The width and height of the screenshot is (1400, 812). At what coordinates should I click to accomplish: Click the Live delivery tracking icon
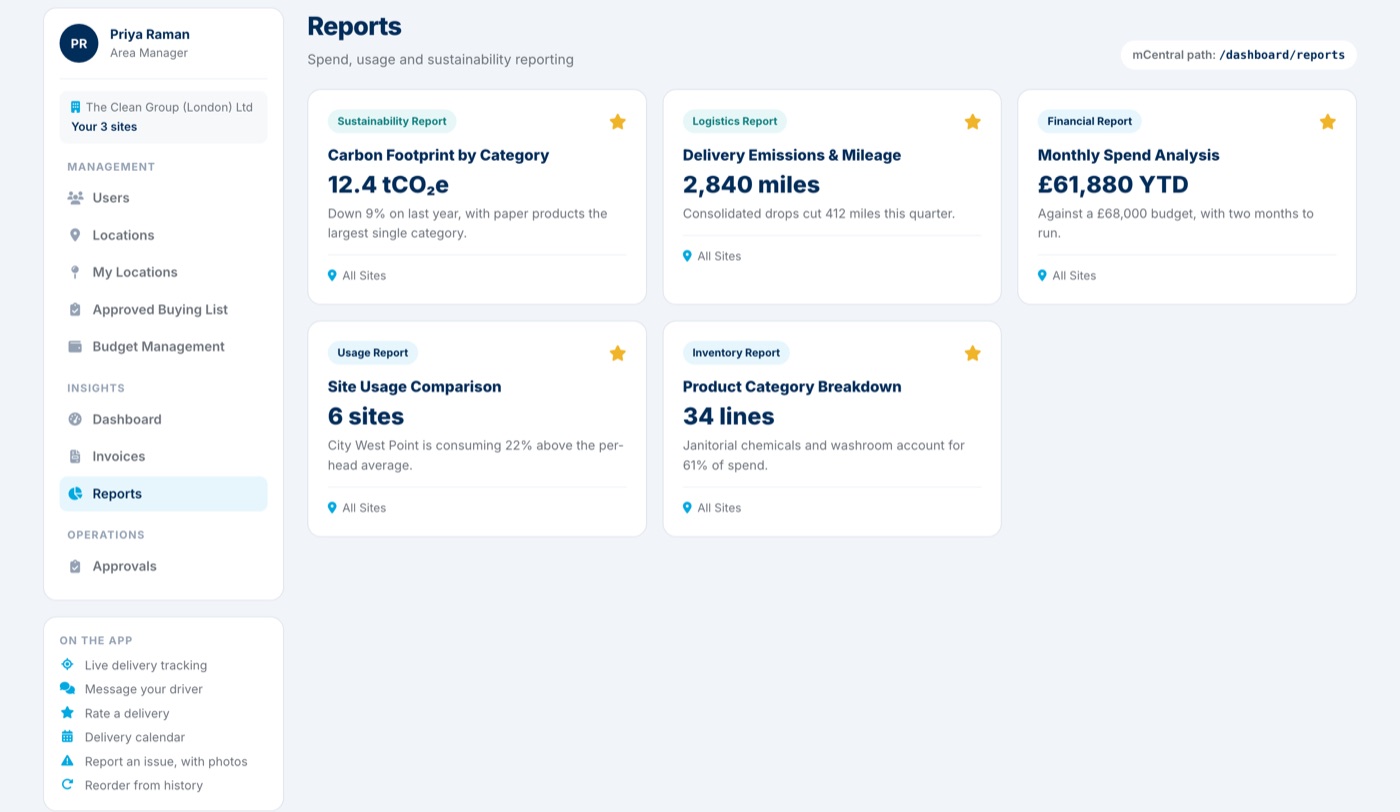click(67, 665)
